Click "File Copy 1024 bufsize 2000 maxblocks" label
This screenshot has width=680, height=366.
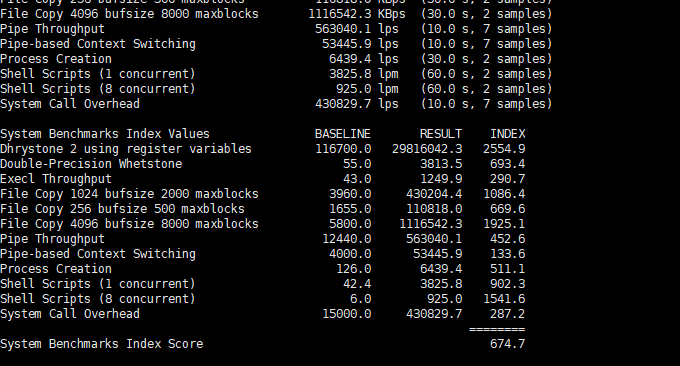tap(129, 194)
